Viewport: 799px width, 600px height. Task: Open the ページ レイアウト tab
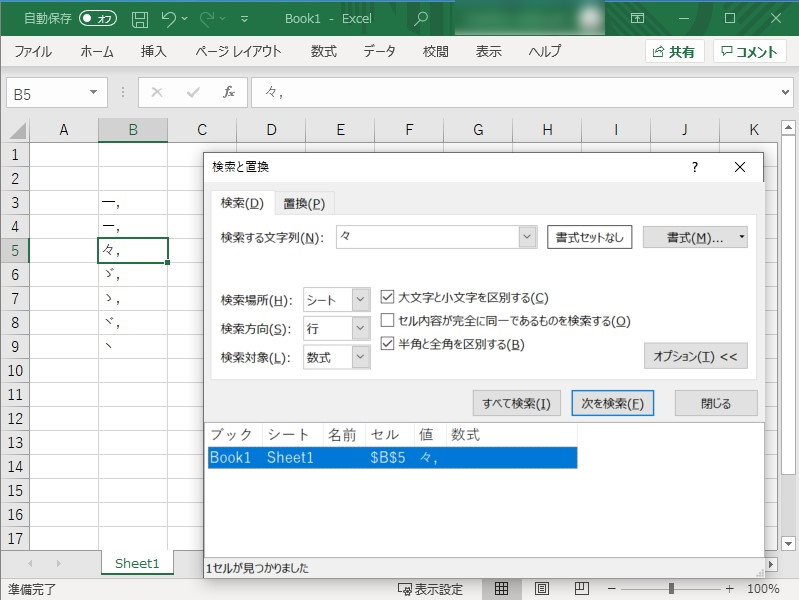click(x=238, y=51)
